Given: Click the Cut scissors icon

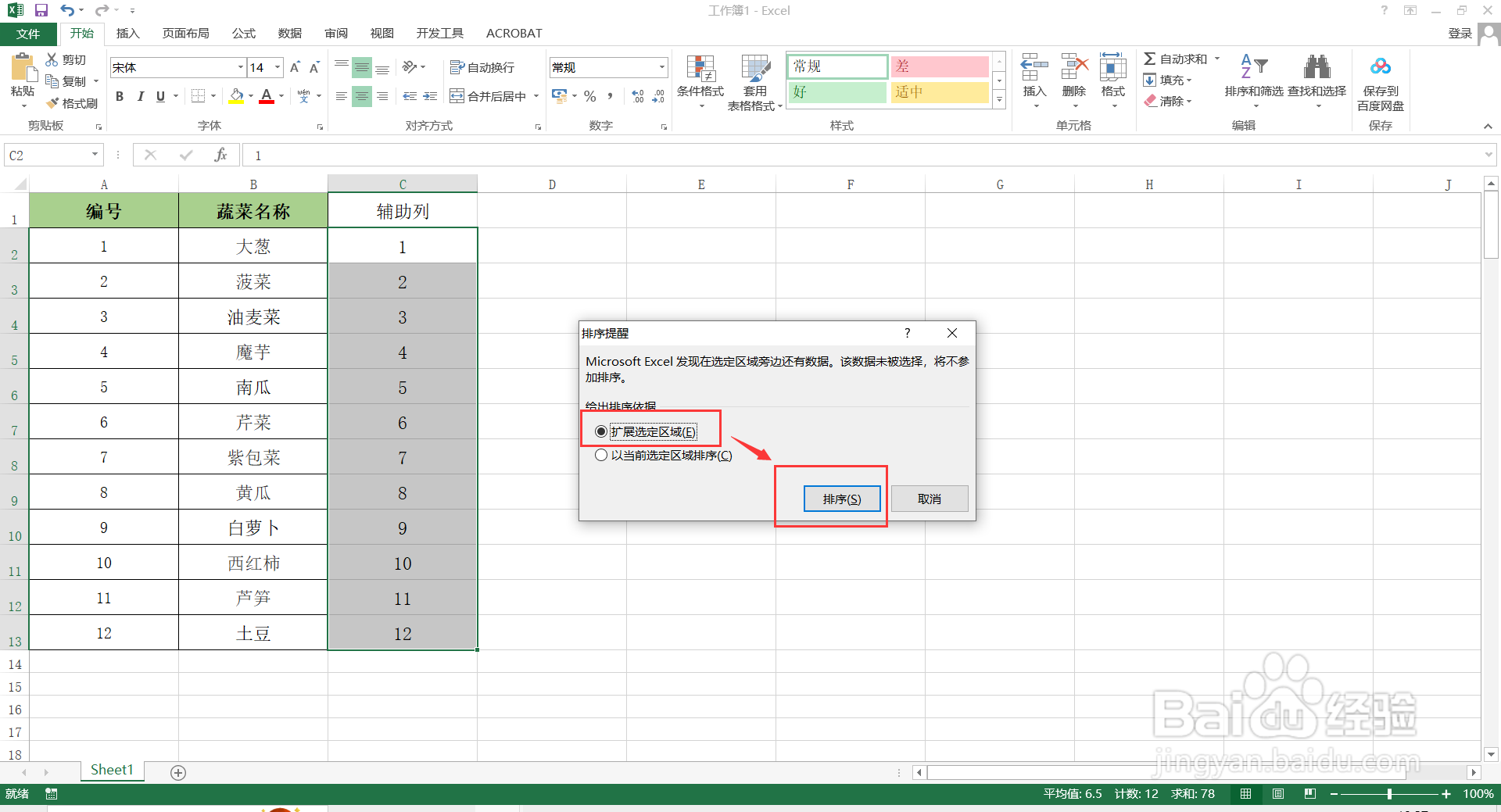Looking at the screenshot, I should point(52,59).
